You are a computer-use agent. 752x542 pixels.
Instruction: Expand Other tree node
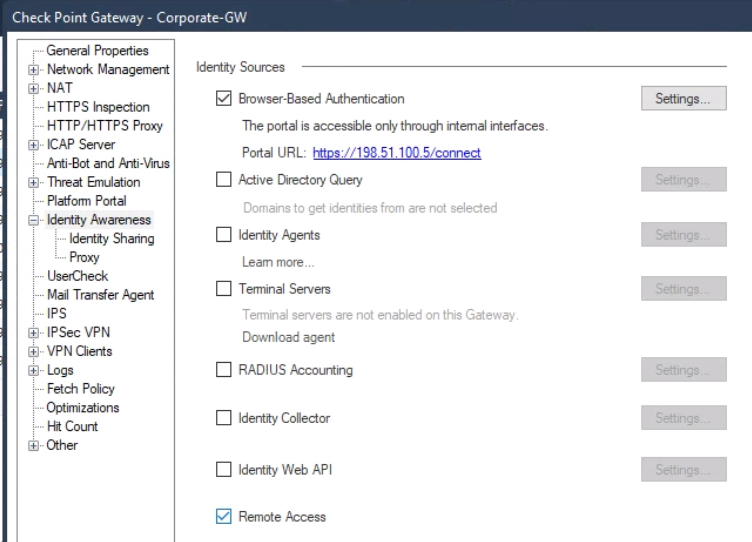(x=33, y=446)
